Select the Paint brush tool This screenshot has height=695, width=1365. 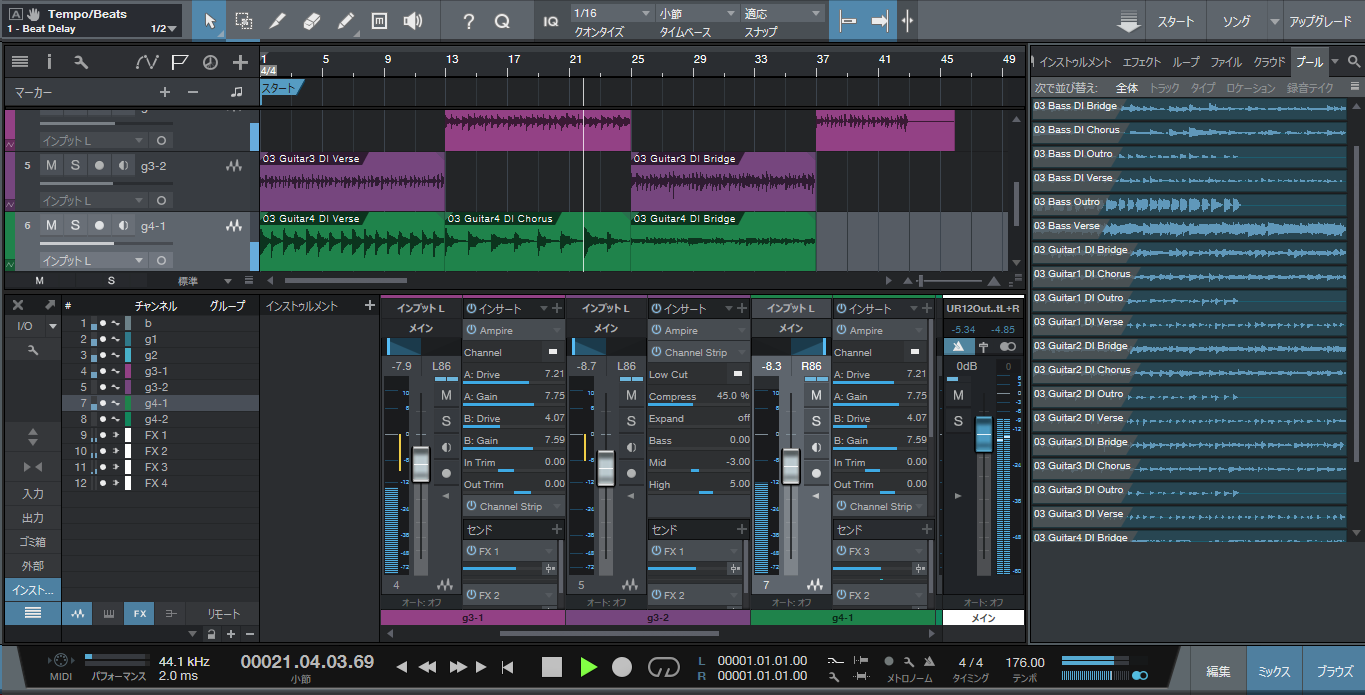coord(345,21)
